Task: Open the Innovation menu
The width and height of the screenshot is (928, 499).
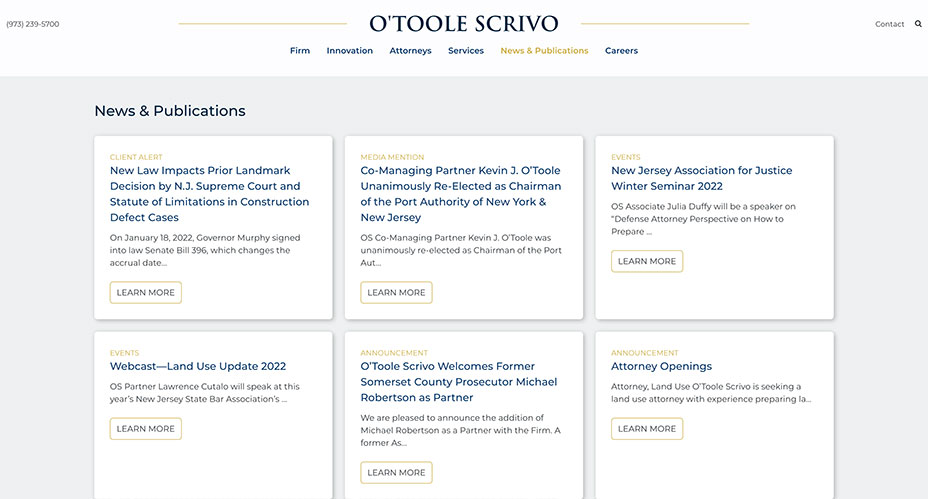Action: tap(349, 51)
